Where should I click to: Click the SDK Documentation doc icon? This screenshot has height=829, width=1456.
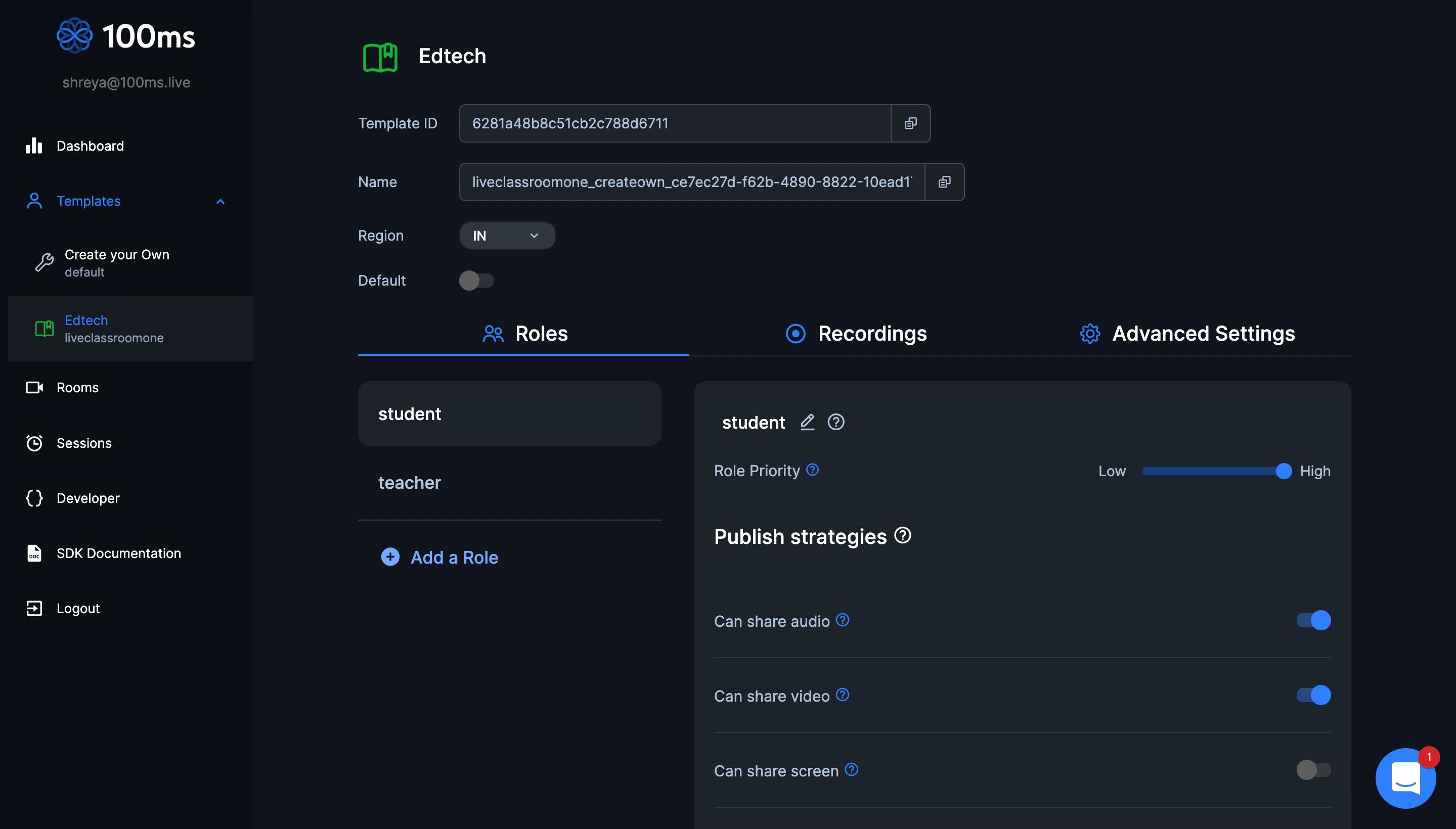(x=34, y=554)
